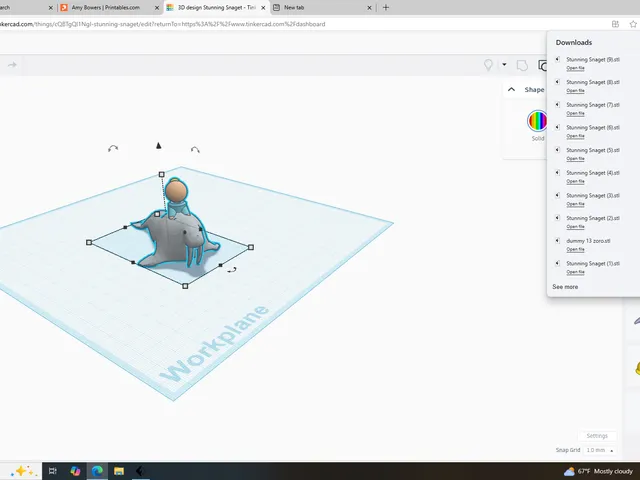Click the redo arrow in Tinkercad toolbar
The height and width of the screenshot is (480, 640).
(x=12, y=65)
